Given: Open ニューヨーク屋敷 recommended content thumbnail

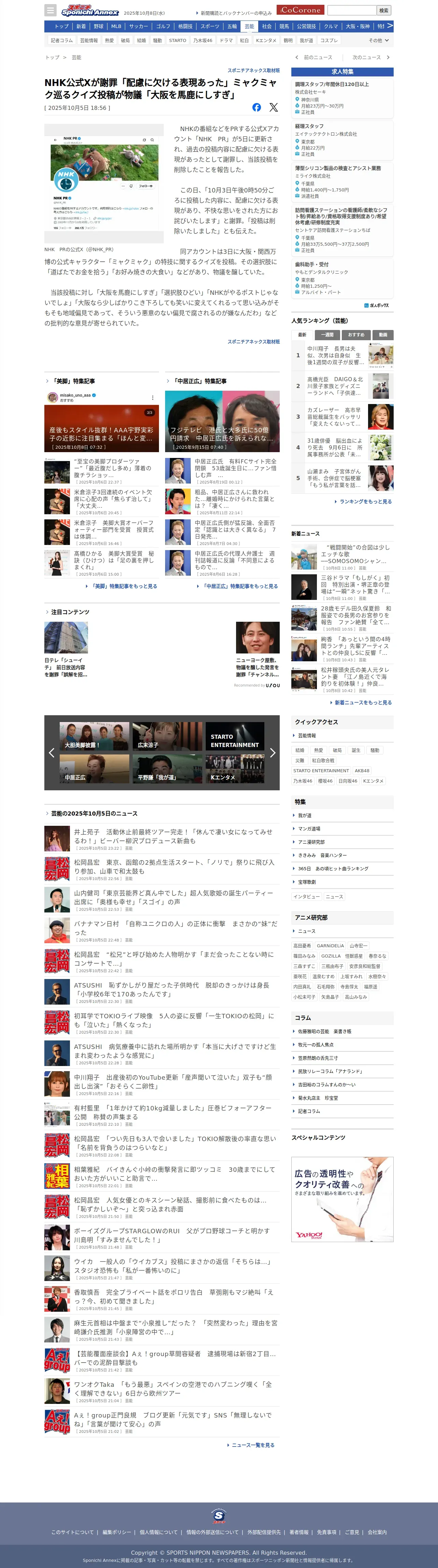Looking at the screenshot, I should click(x=257, y=637).
